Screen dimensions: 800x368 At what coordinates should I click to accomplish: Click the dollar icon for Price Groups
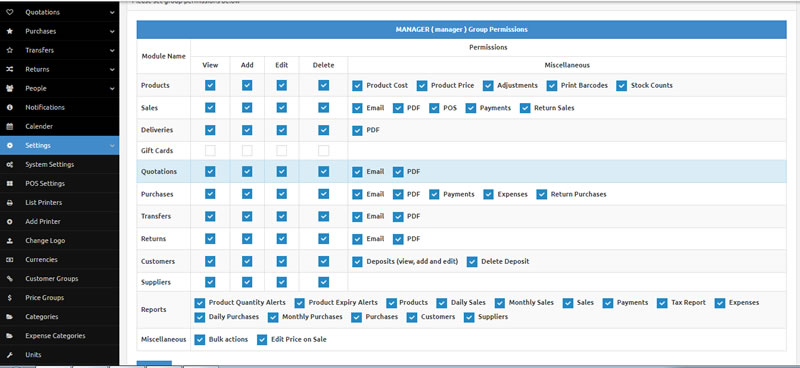click(10, 298)
